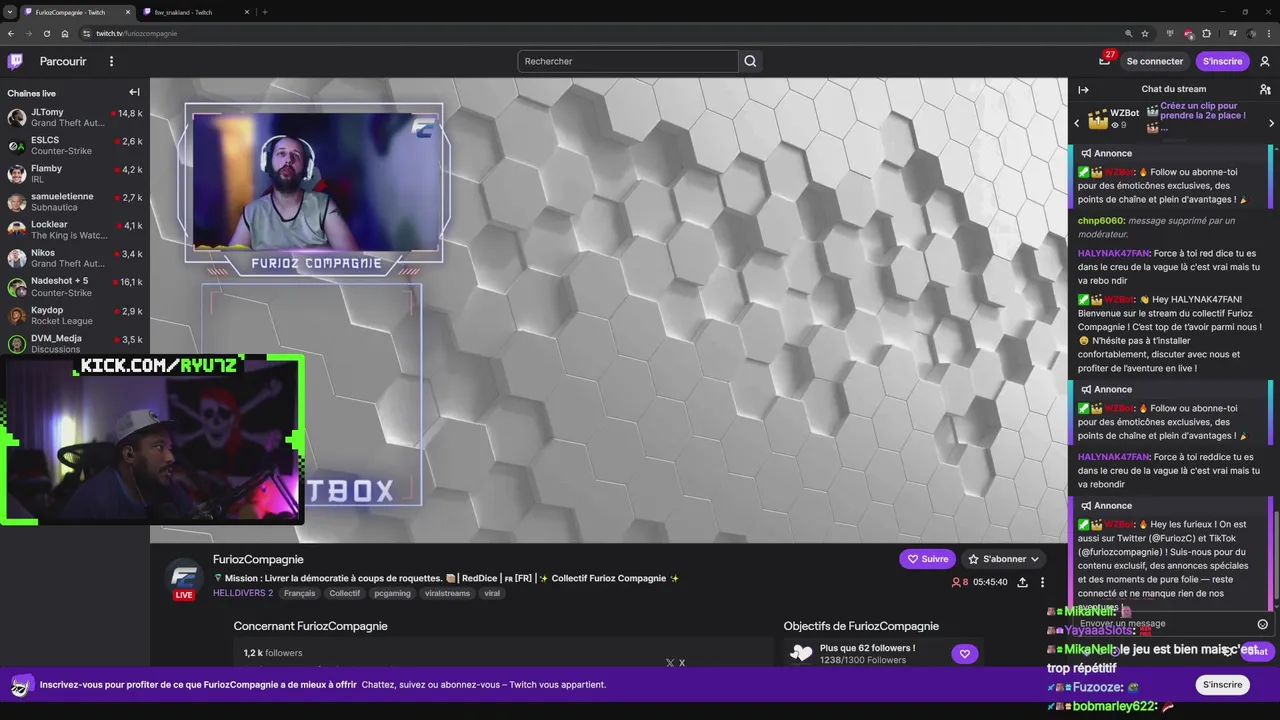This screenshot has height=720, width=1280.
Task: Open a new browser tab
Action: [x=265, y=12]
